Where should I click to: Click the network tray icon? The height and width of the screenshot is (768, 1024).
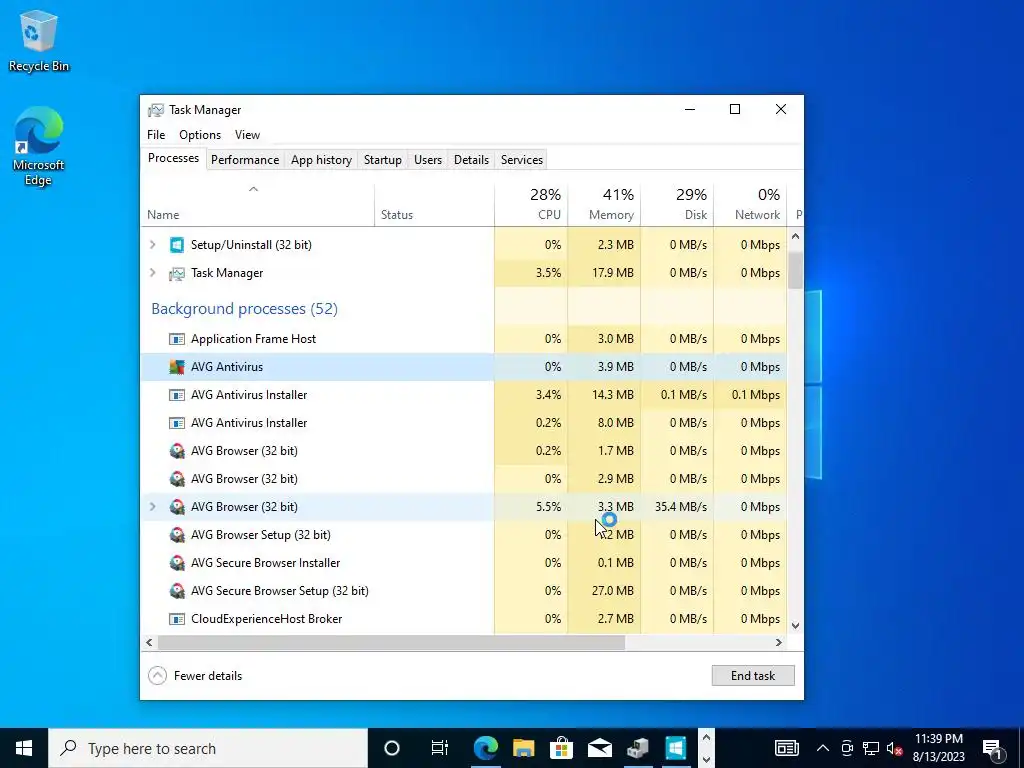click(x=871, y=748)
